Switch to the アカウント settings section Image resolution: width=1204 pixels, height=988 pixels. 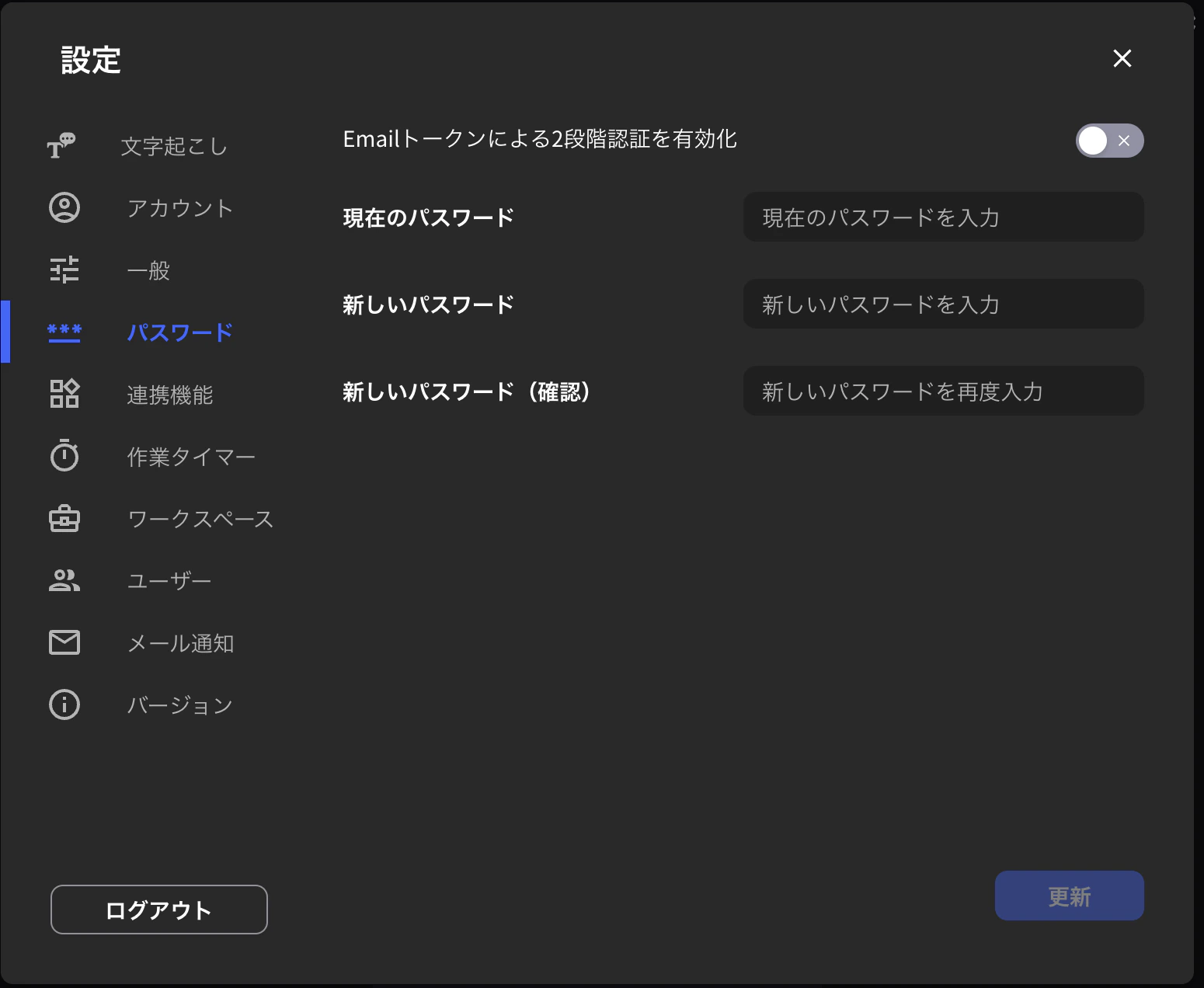179,207
